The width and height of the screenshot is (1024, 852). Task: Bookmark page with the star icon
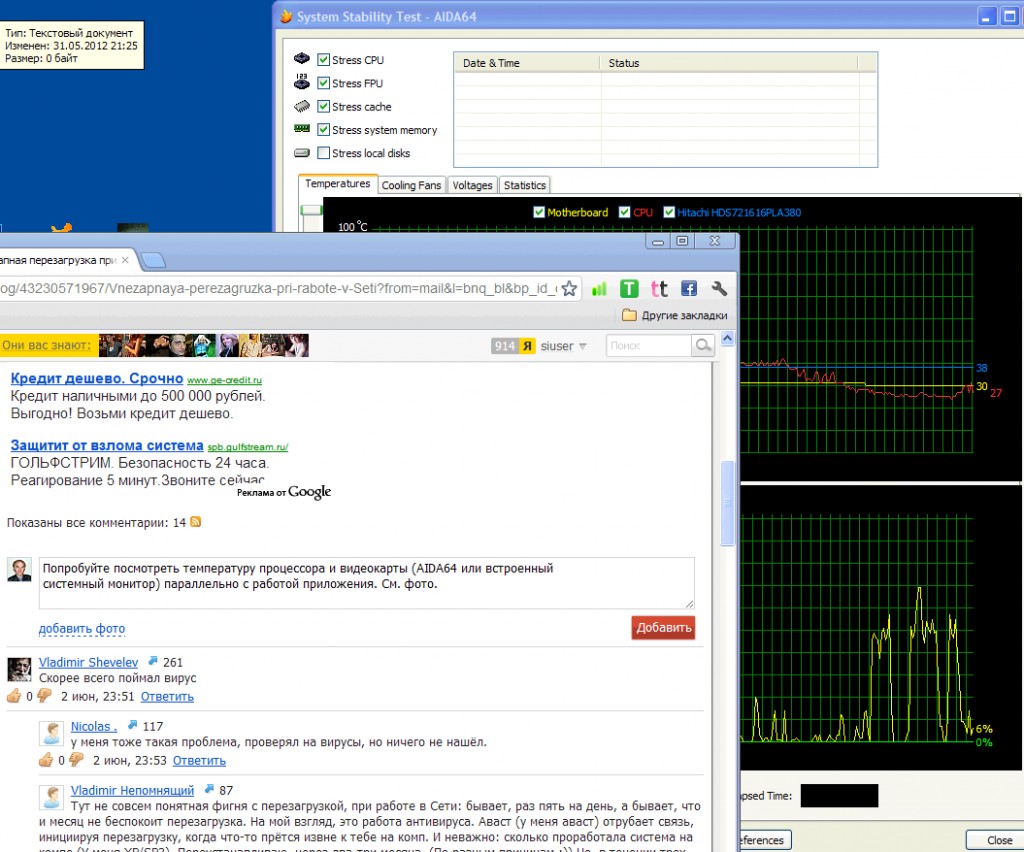(569, 289)
